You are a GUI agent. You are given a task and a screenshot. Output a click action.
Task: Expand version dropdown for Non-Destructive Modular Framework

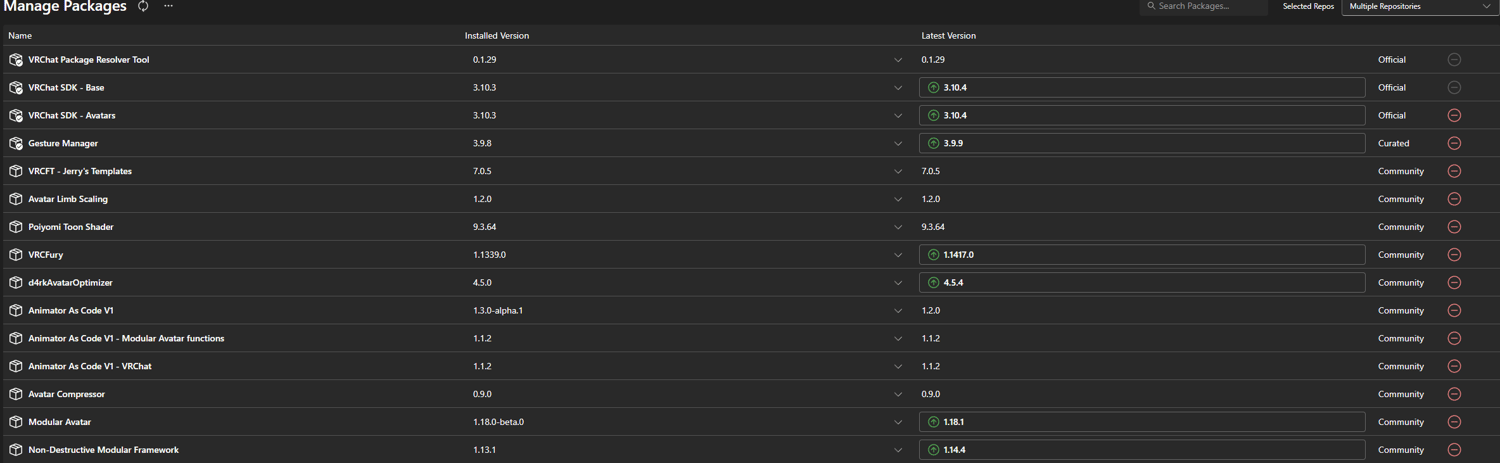click(x=898, y=450)
